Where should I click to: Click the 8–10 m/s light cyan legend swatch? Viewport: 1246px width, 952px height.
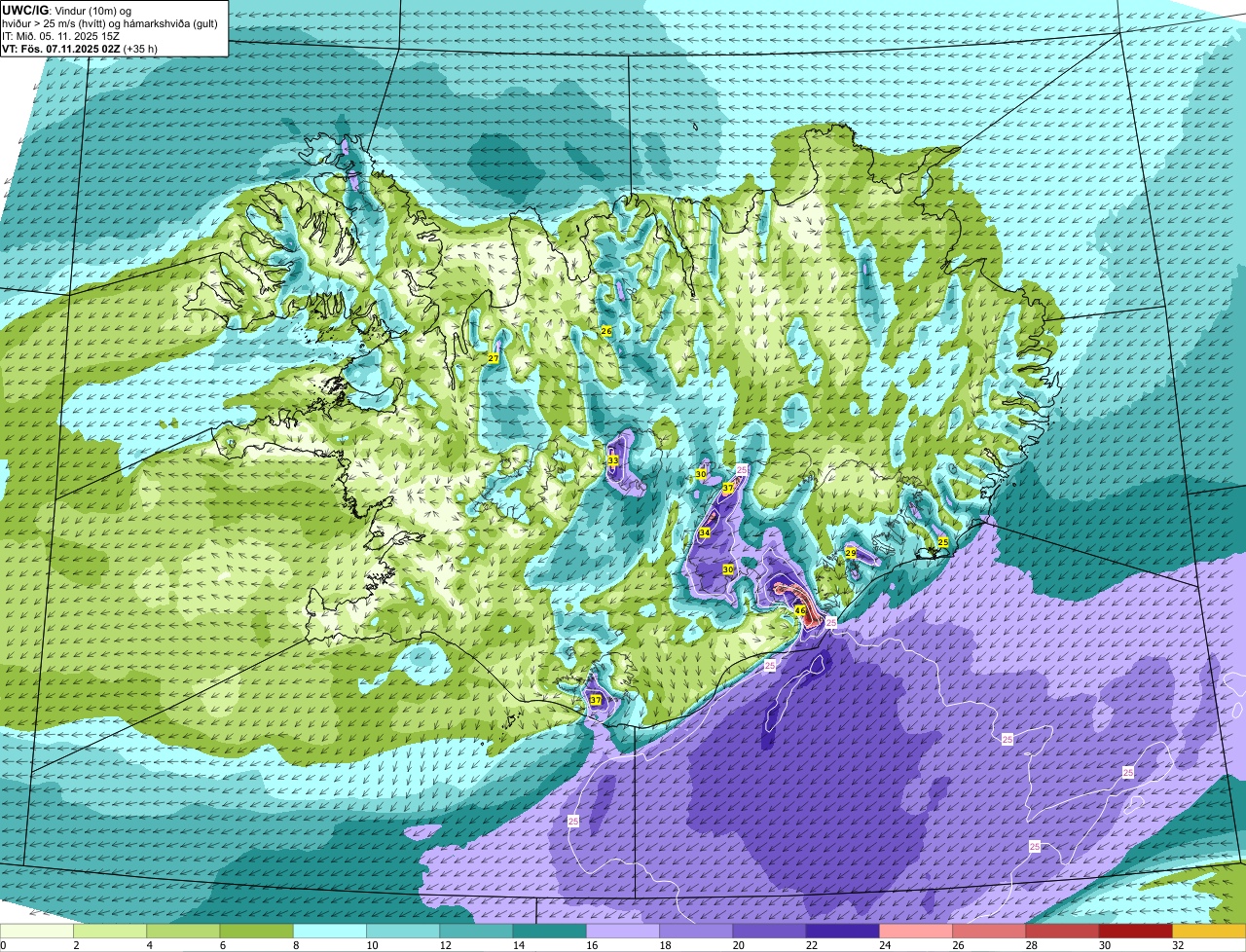pyautogui.click(x=330, y=932)
